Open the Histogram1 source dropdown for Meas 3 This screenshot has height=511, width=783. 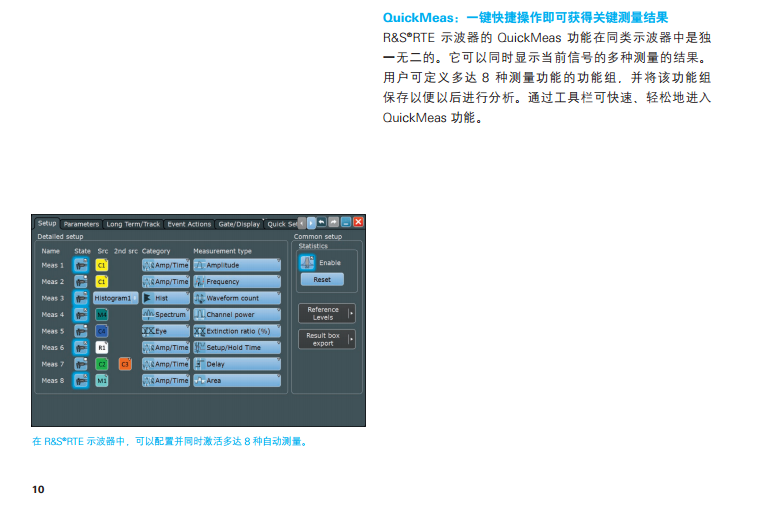click(115, 298)
